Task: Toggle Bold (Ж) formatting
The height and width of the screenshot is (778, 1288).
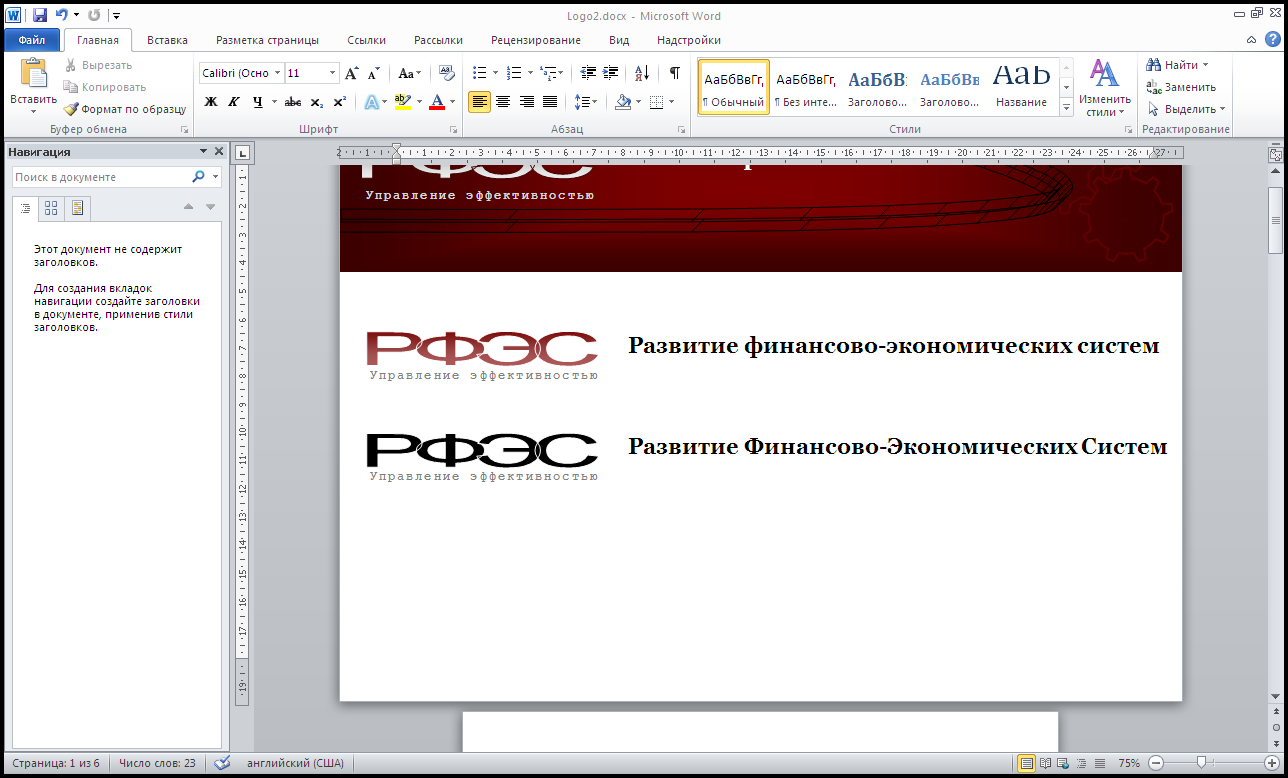Action: pyautogui.click(x=211, y=102)
